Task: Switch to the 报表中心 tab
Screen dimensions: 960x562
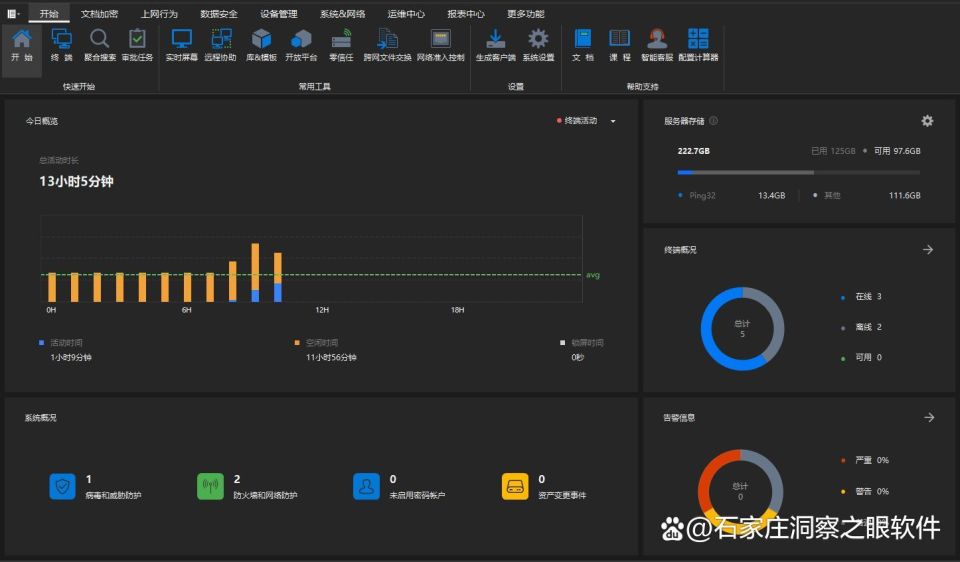Action: coord(466,13)
